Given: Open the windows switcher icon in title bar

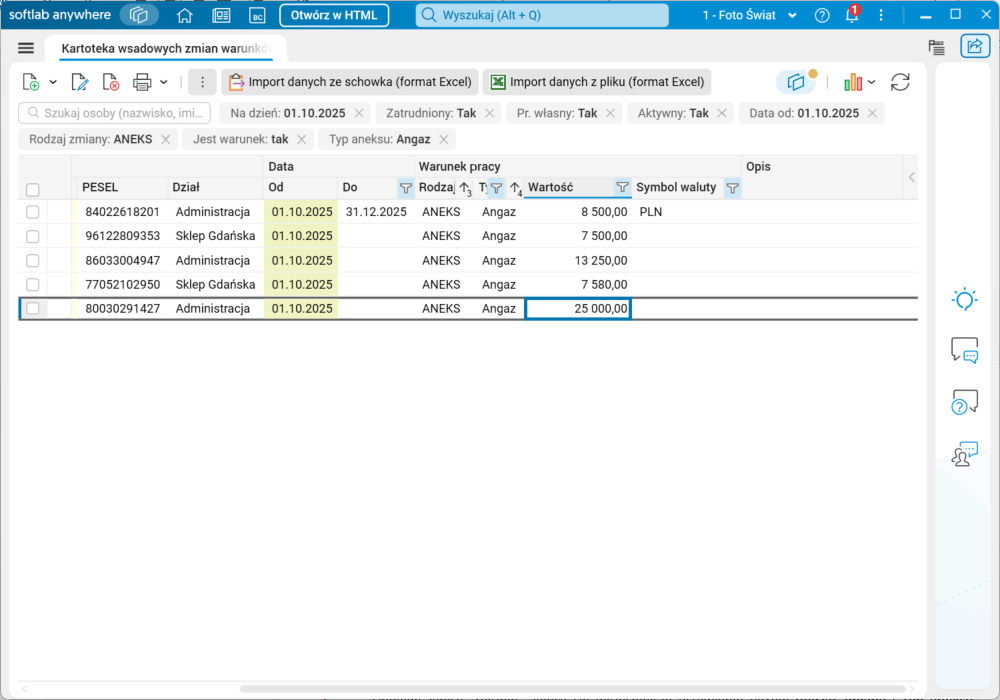Looking at the screenshot, I should [138, 15].
